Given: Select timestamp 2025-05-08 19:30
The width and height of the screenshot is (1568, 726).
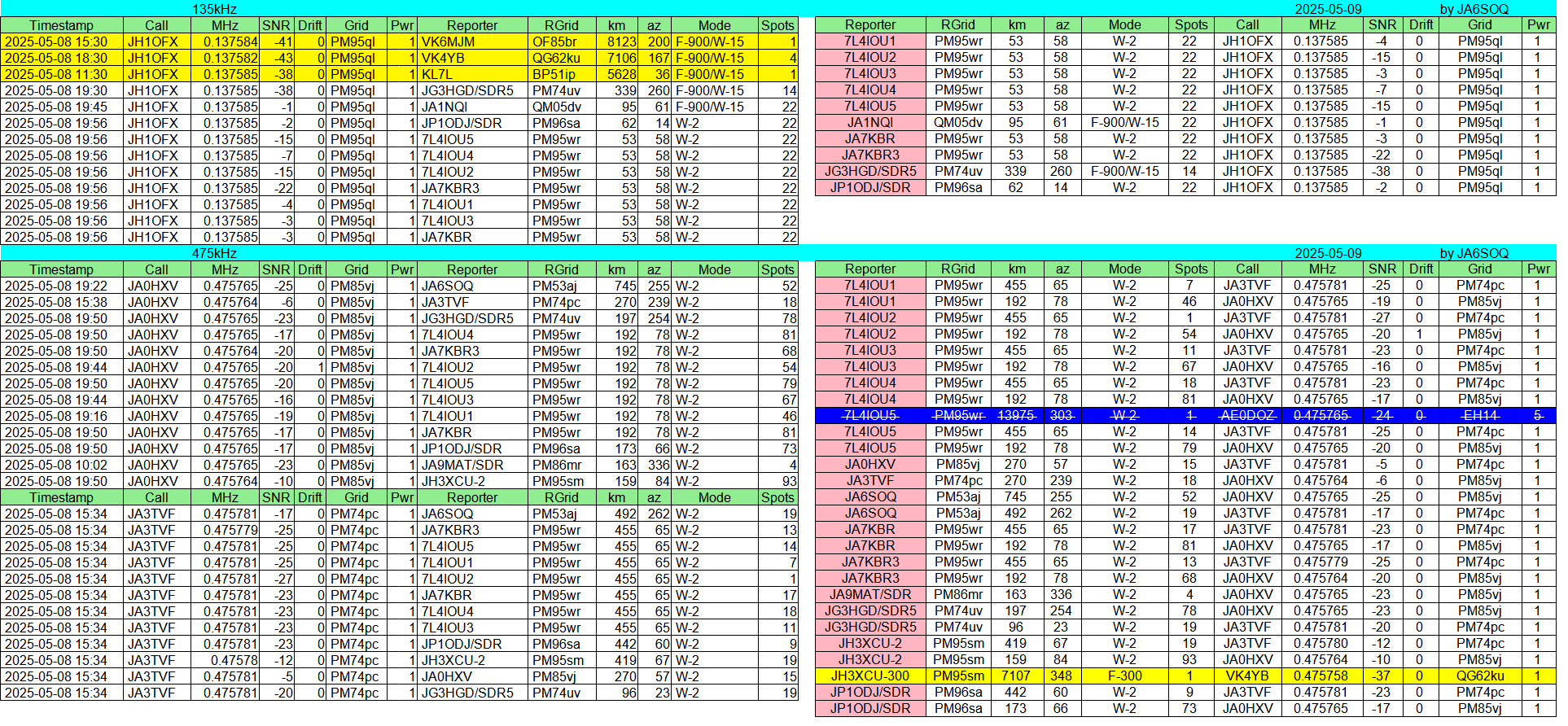Looking at the screenshot, I should coord(62,90).
